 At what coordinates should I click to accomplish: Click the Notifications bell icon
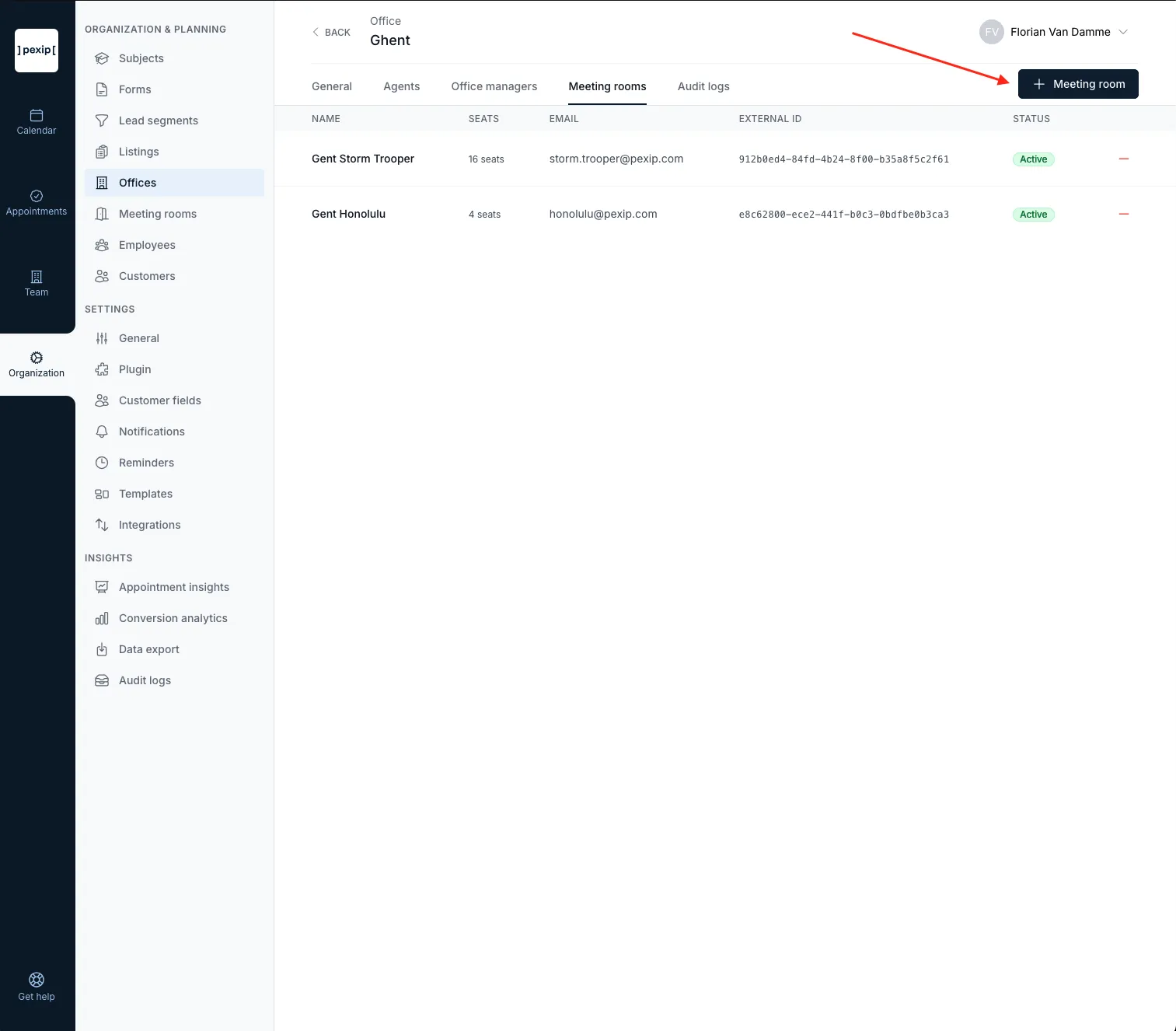[x=102, y=432]
